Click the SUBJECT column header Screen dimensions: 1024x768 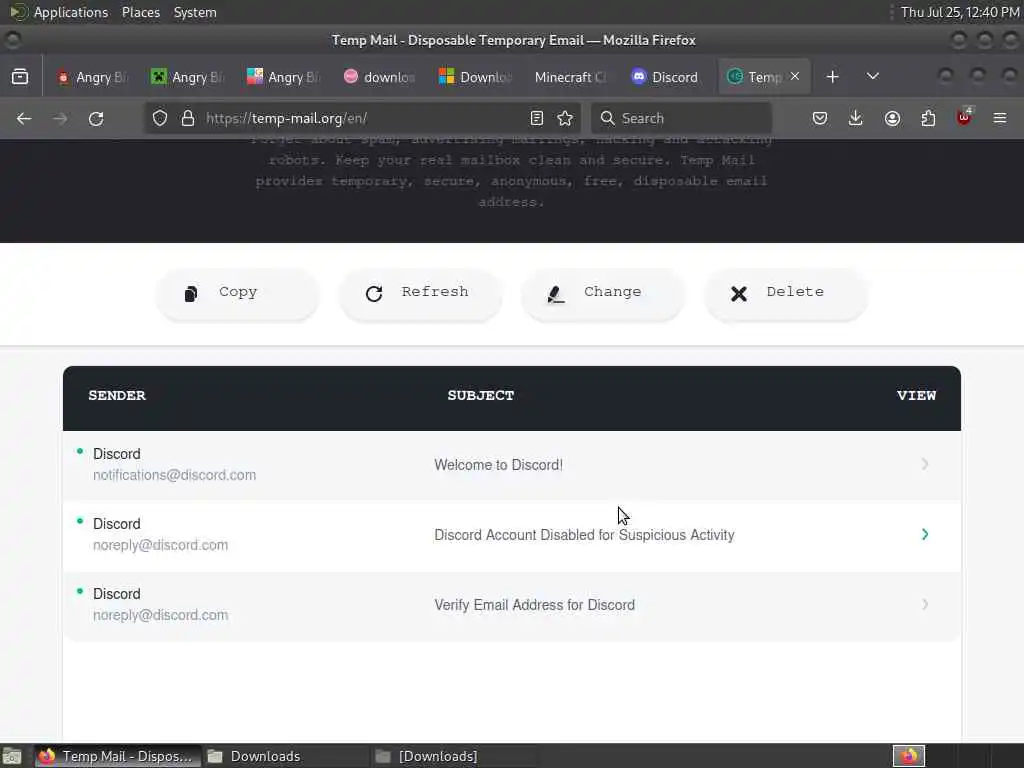(481, 396)
